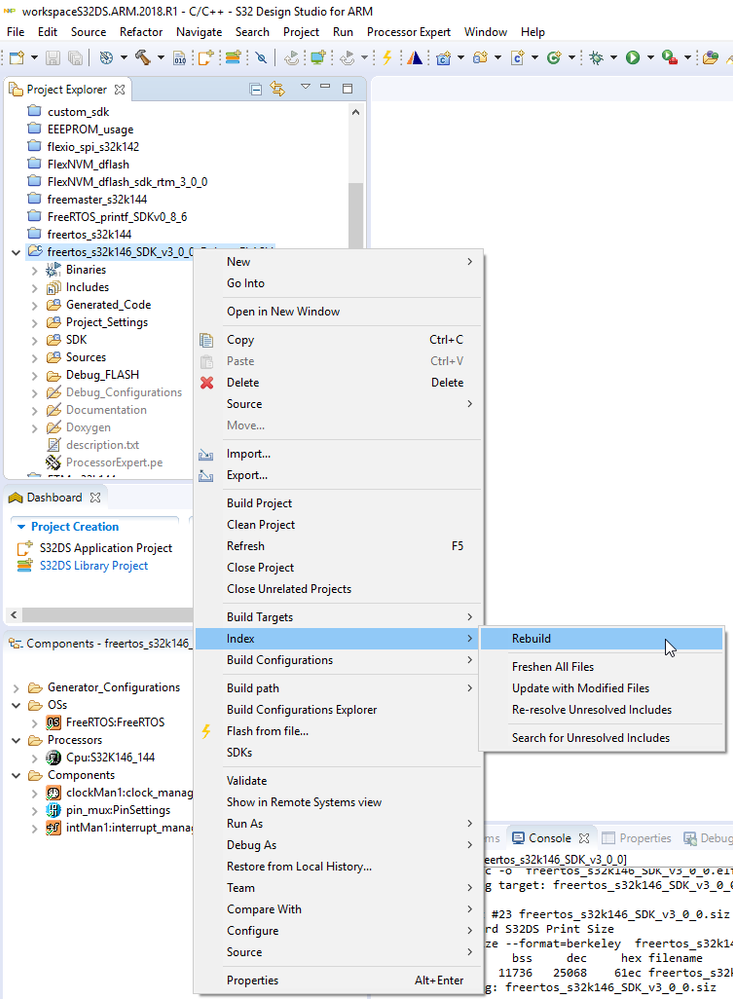Open the Processor Expert menu

409,32
